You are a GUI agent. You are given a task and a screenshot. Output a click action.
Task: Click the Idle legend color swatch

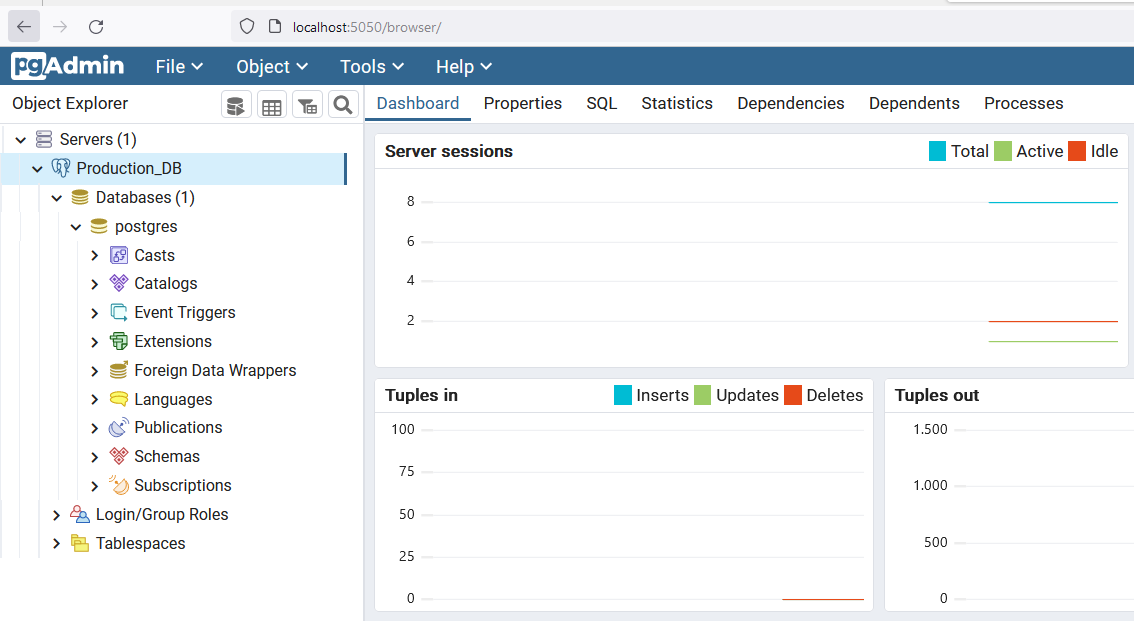click(1077, 152)
